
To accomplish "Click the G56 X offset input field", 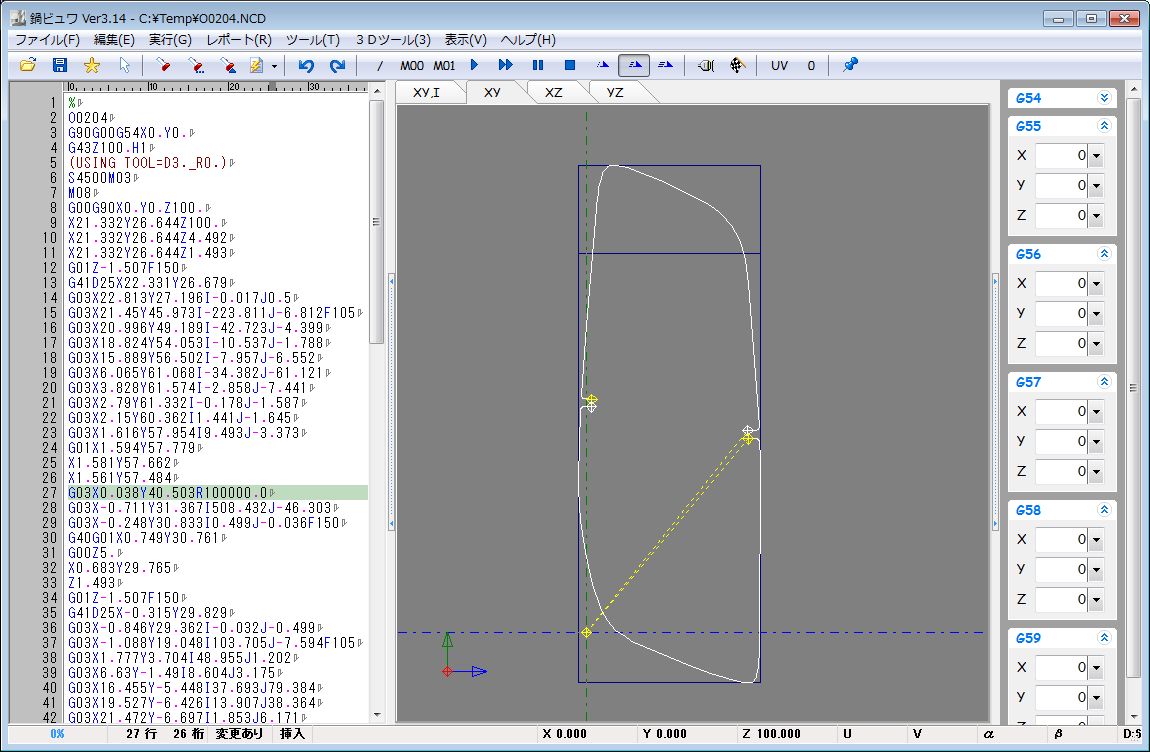I will (1061, 283).
